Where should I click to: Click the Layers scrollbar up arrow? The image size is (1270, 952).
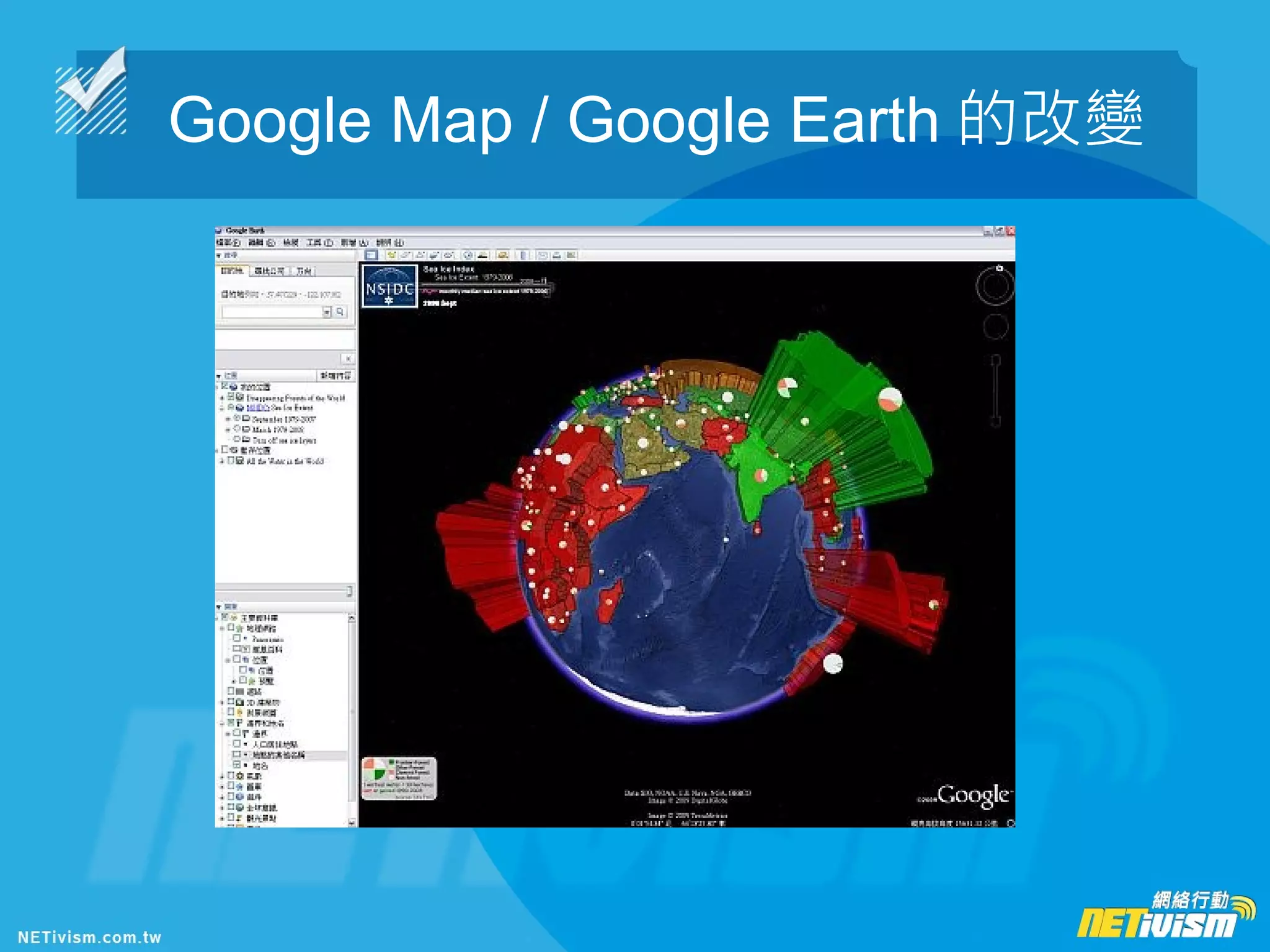(352, 618)
